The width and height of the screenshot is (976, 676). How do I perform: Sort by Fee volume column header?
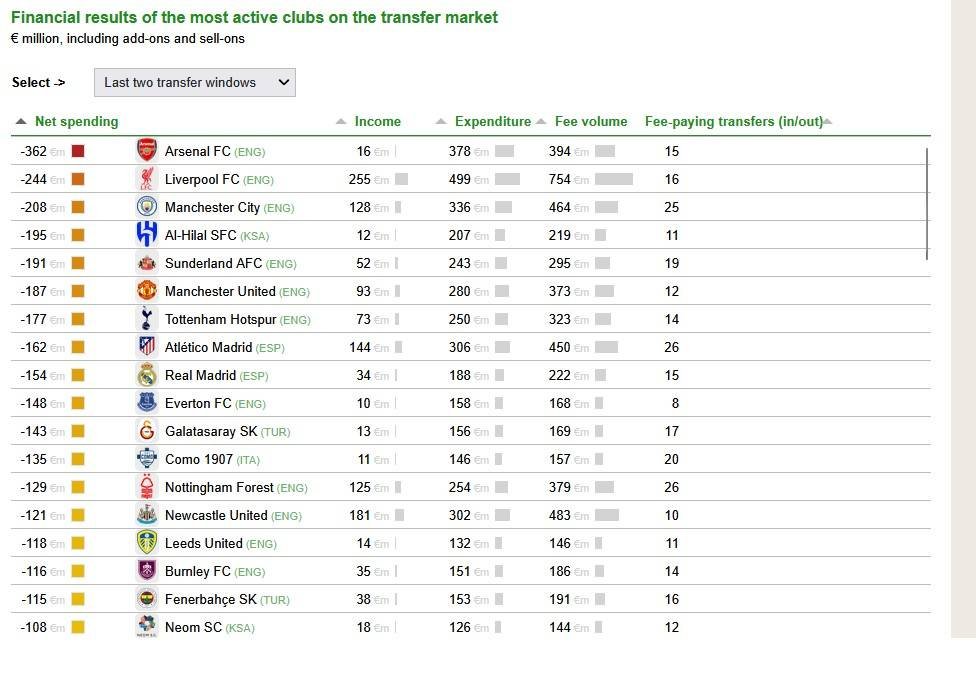click(591, 122)
